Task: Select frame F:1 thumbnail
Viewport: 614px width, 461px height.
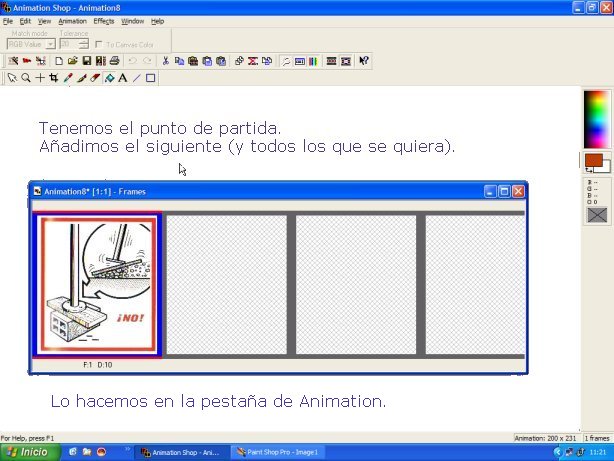Action: click(x=97, y=285)
